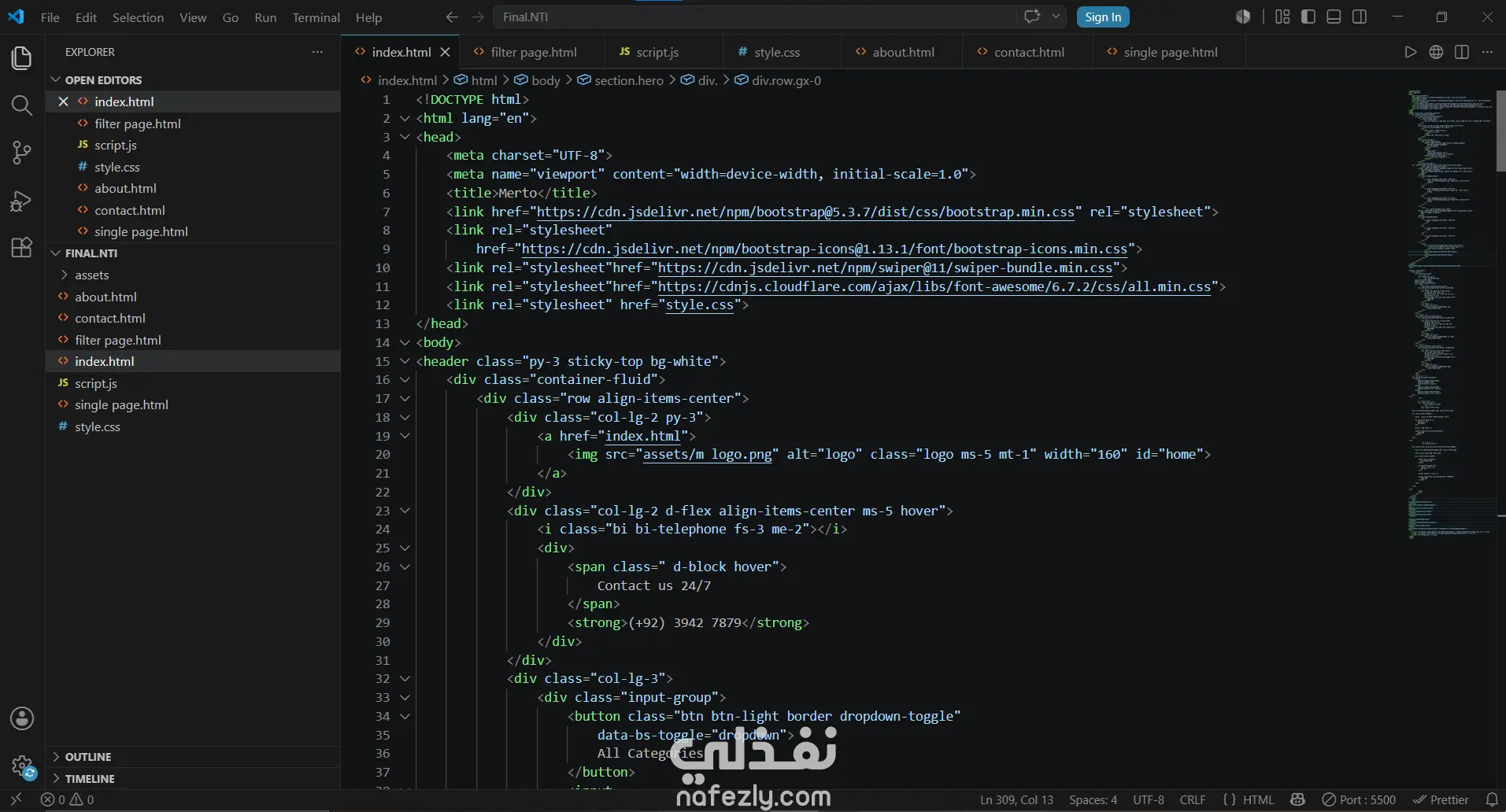Open the Copilot dropdown arrow in title bar
The image size is (1506, 812).
coord(1056,17)
